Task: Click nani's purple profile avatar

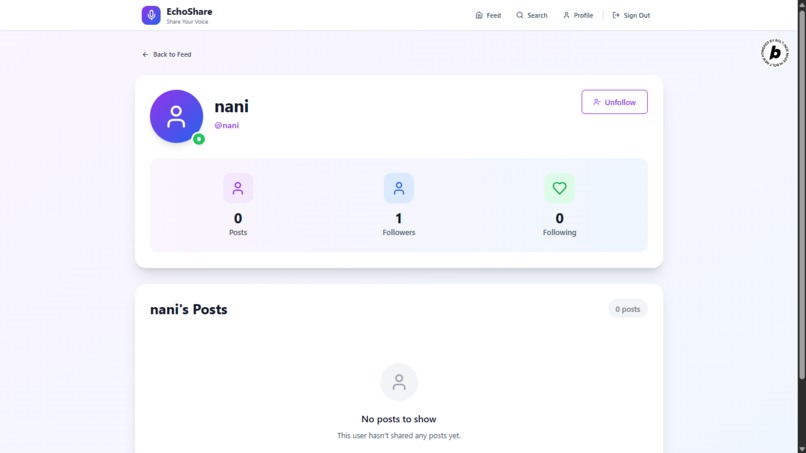Action: click(x=176, y=116)
